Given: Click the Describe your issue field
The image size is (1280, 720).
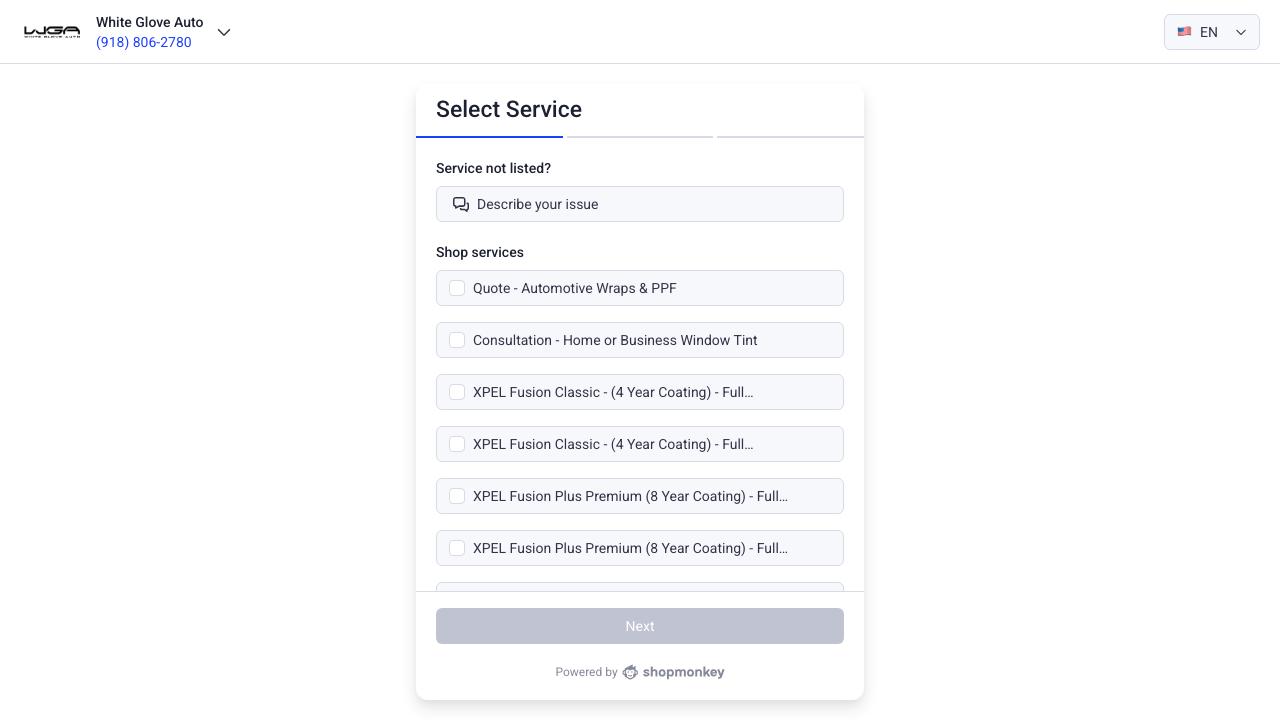Looking at the screenshot, I should tap(640, 204).
